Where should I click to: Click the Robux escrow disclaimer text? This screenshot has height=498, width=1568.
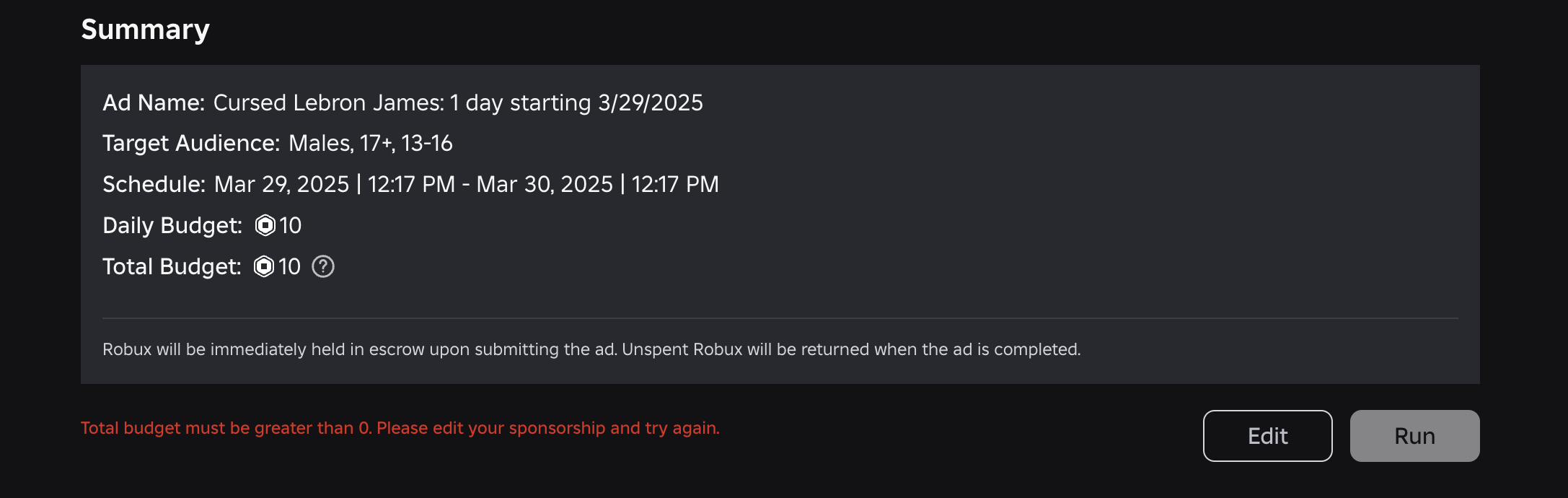[591, 349]
